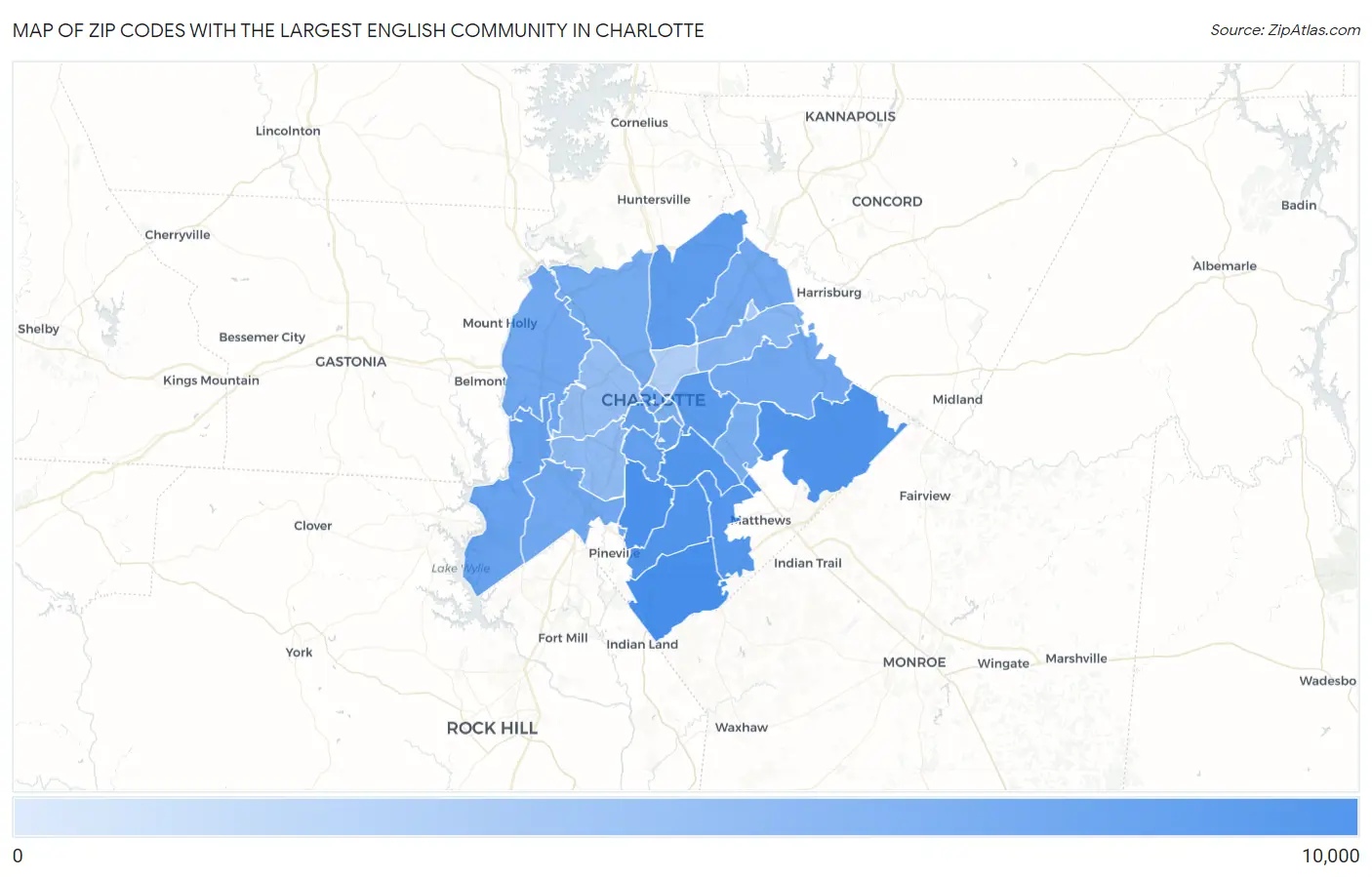Click the ROCK HILL city label
Image resolution: width=1372 pixels, height=877 pixels.
pyautogui.click(x=492, y=729)
